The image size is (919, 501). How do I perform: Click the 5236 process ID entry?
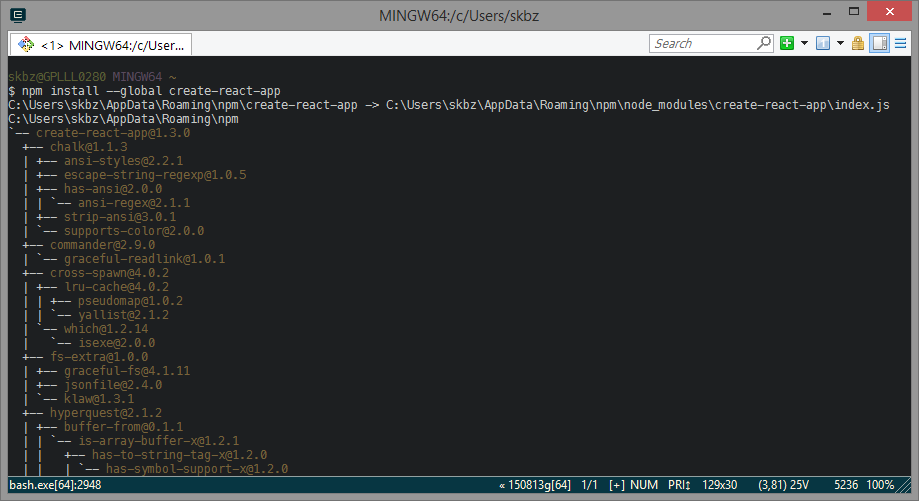(846, 485)
